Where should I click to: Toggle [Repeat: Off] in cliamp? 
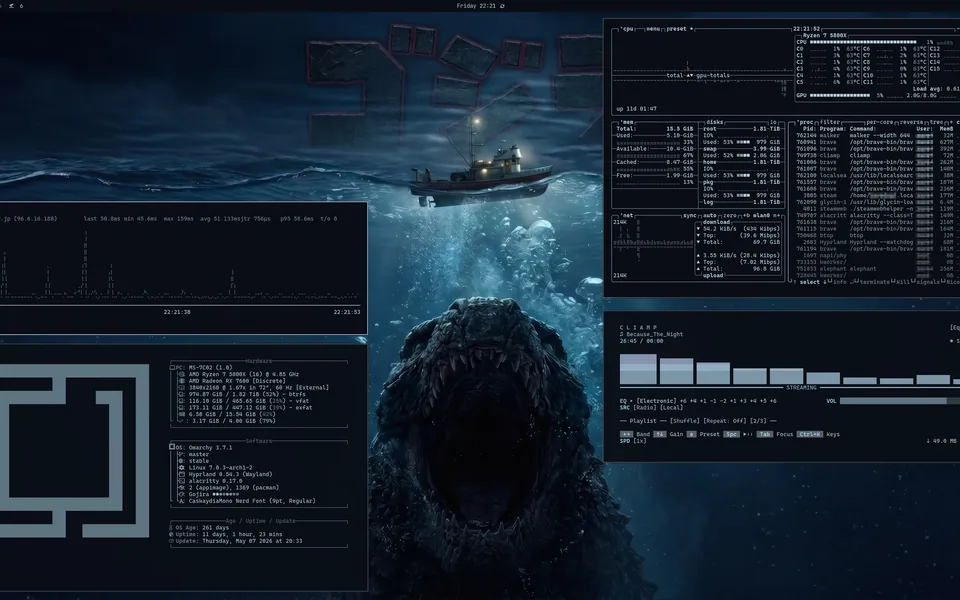pyautogui.click(x=727, y=421)
